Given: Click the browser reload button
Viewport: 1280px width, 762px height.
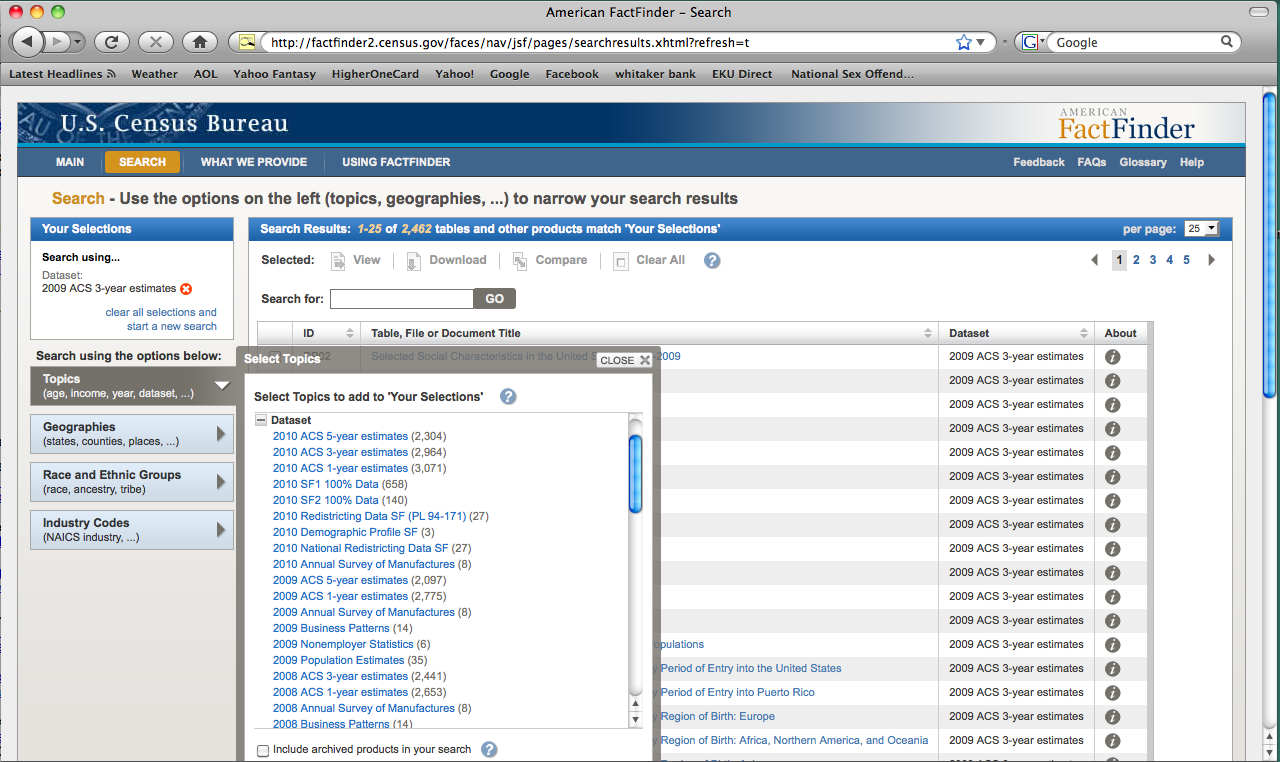Looking at the screenshot, I should (x=111, y=42).
